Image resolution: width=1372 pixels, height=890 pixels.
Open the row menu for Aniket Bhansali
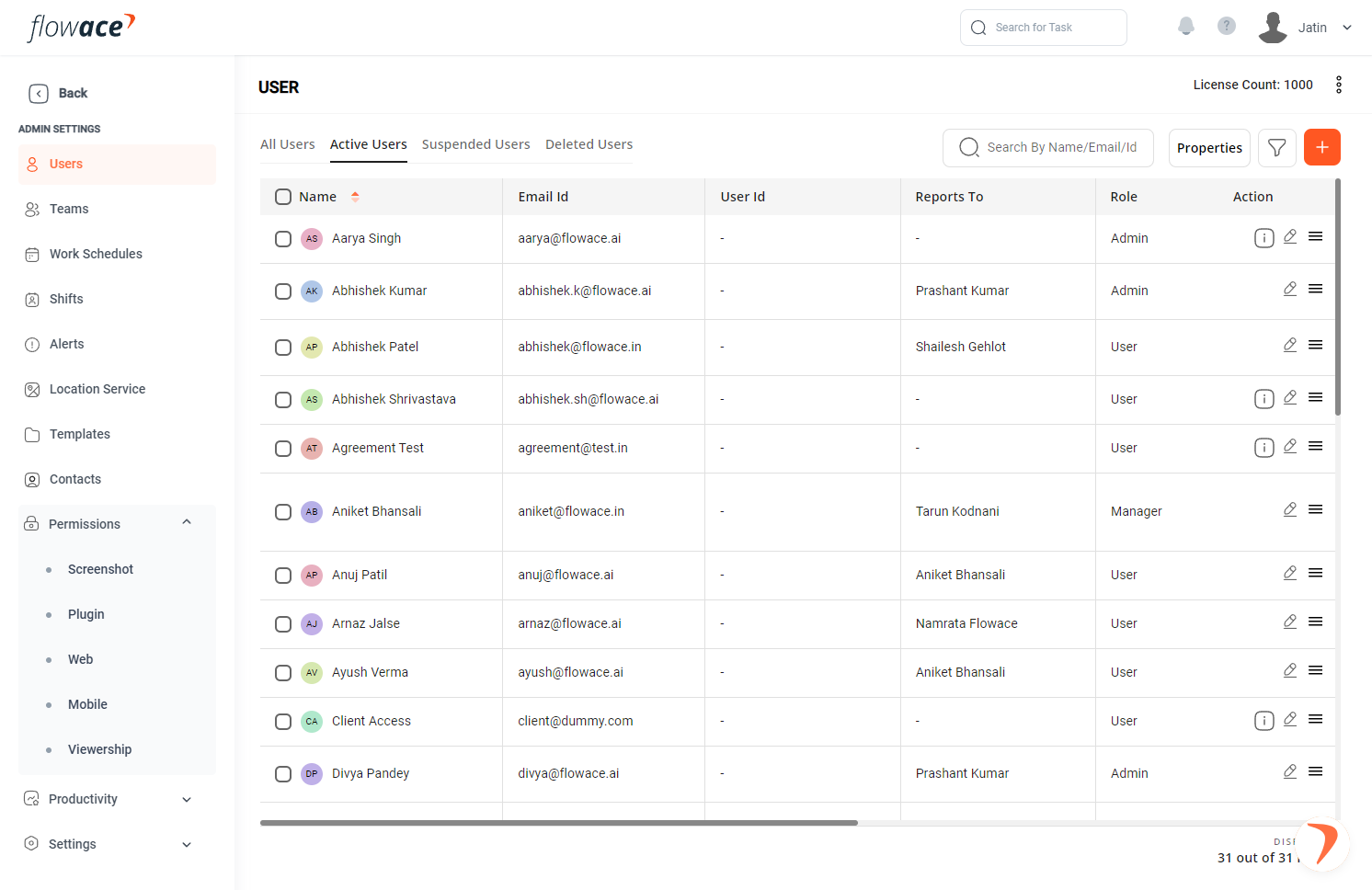1316,509
